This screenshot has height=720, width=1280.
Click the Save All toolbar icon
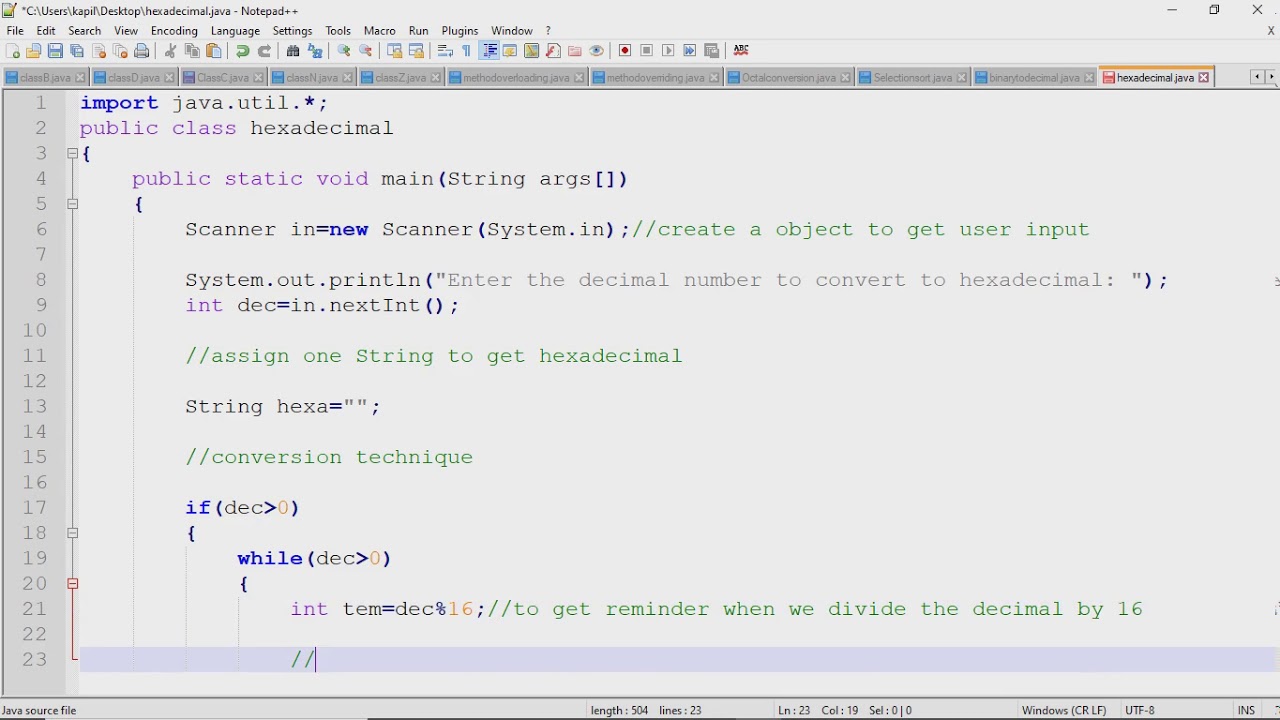(77, 51)
